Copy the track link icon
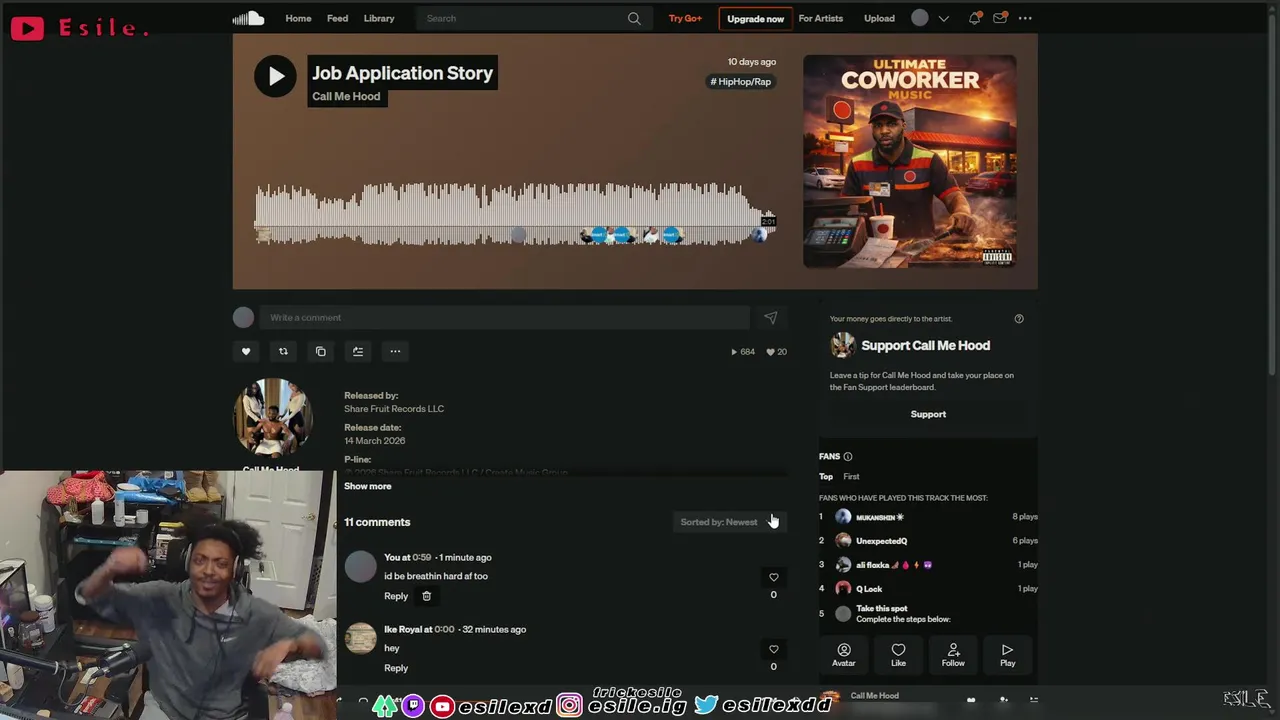This screenshot has width=1280, height=720. click(x=320, y=351)
